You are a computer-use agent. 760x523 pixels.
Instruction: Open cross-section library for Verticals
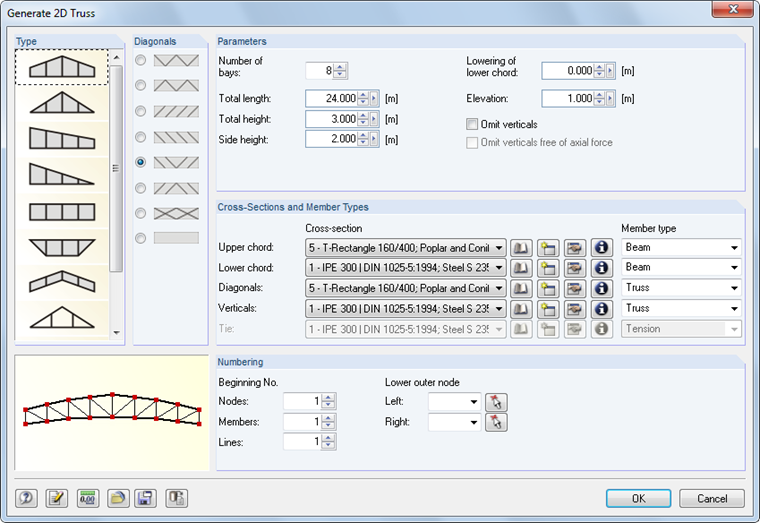click(x=521, y=309)
